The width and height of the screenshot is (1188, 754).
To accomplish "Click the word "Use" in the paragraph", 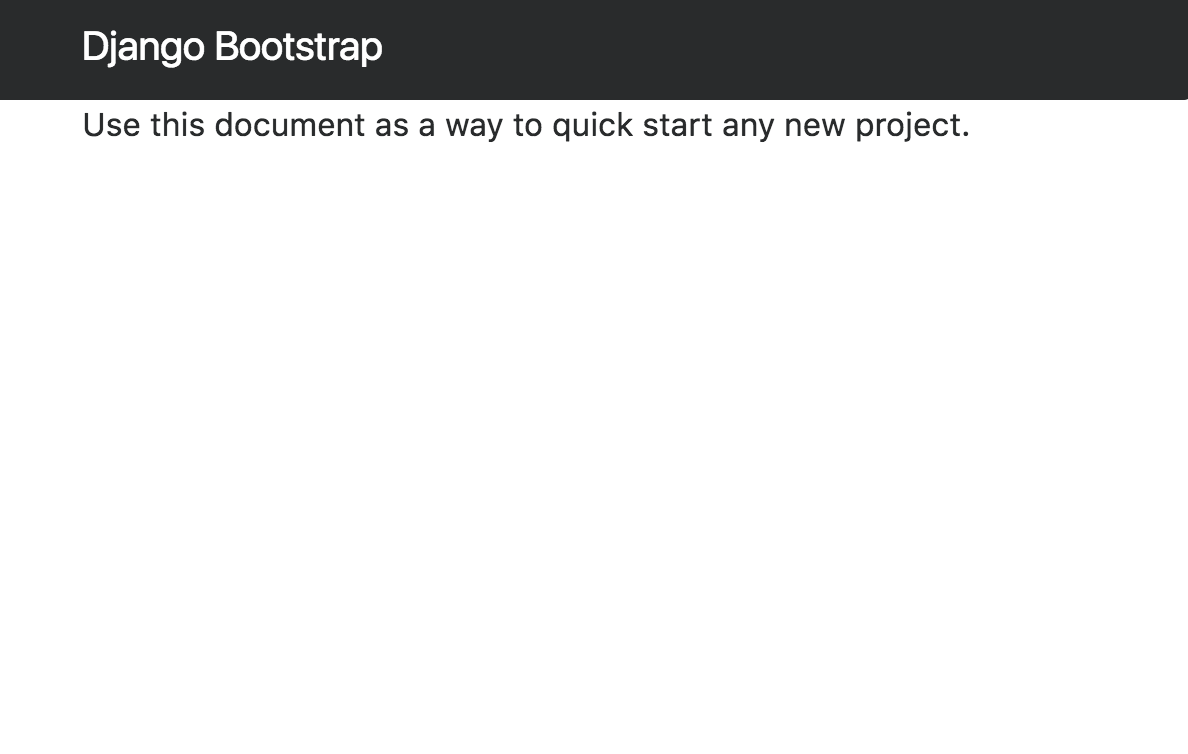I will point(111,125).
